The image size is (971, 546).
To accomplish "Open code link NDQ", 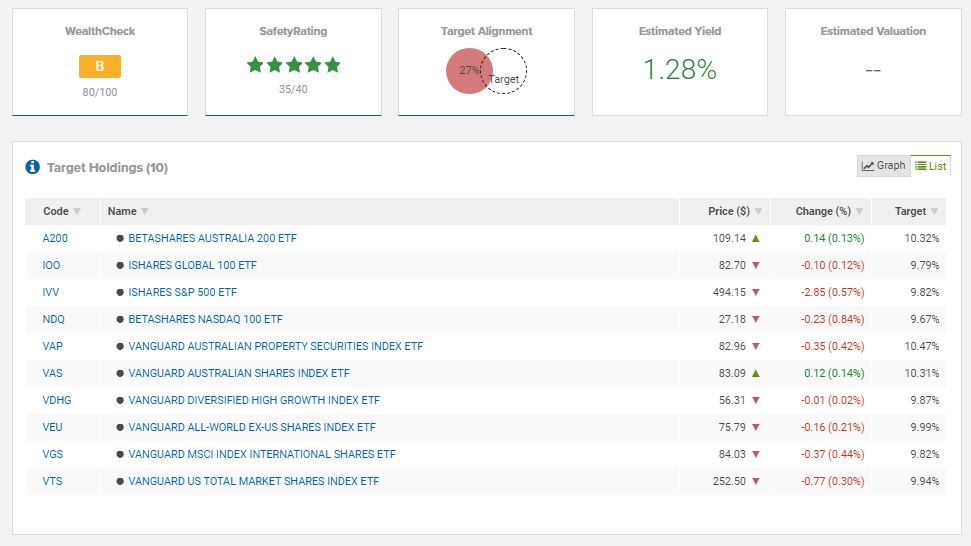I will [53, 319].
